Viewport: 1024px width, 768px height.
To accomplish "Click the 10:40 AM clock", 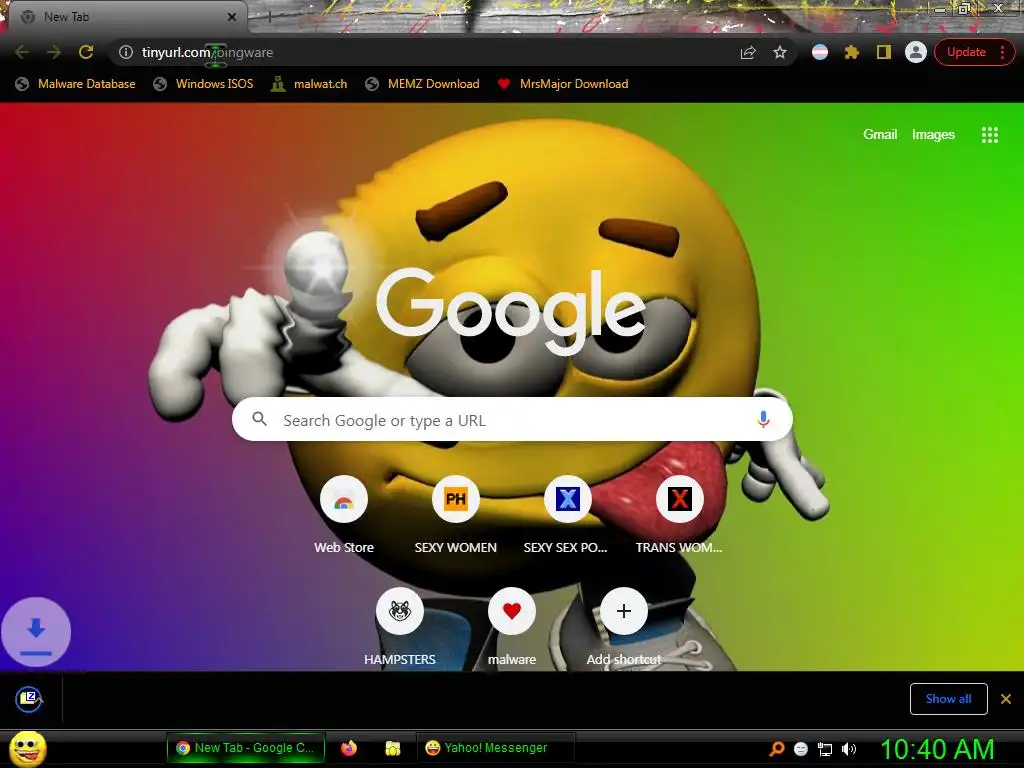I will coord(937,749).
